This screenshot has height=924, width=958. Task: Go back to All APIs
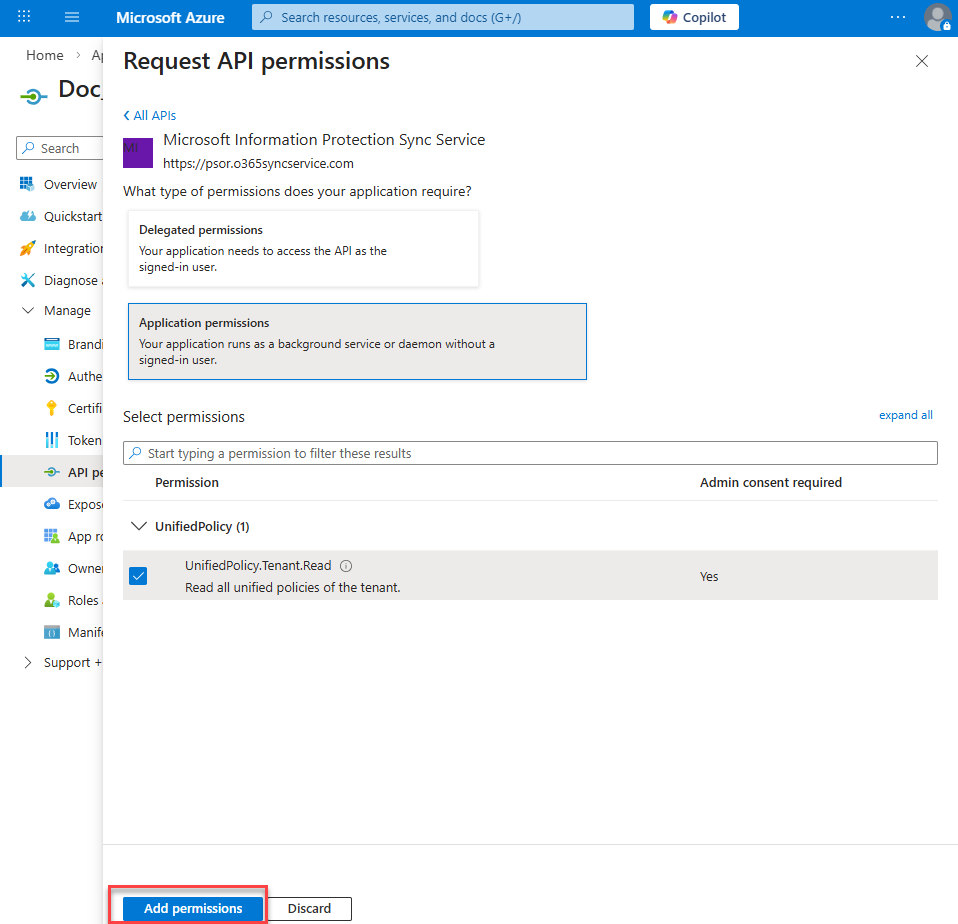(149, 116)
